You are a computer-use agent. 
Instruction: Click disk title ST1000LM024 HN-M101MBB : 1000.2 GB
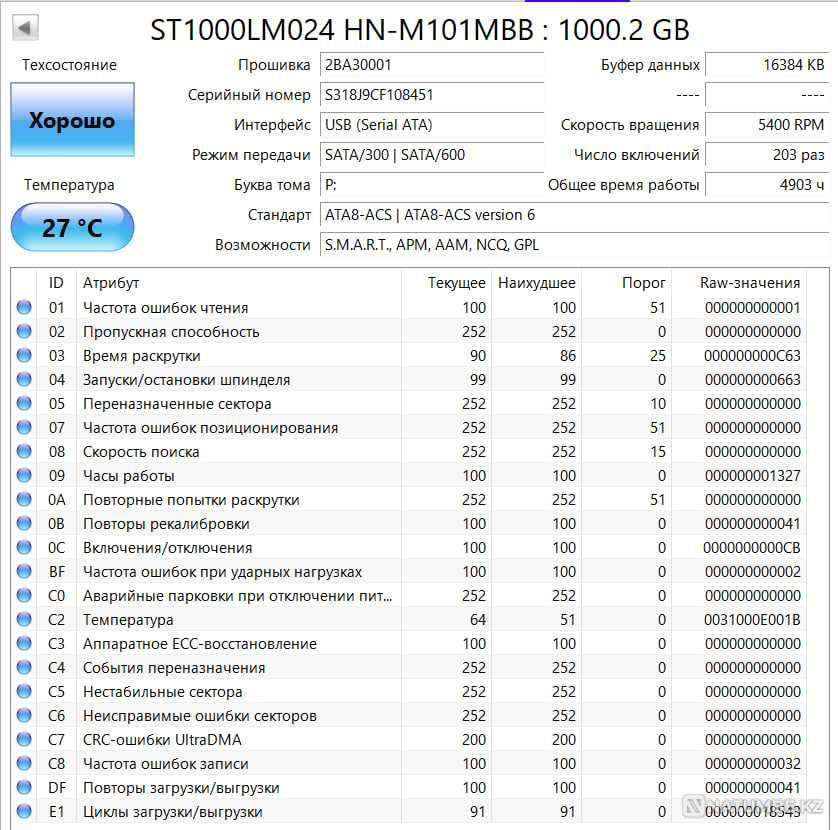pos(420,30)
